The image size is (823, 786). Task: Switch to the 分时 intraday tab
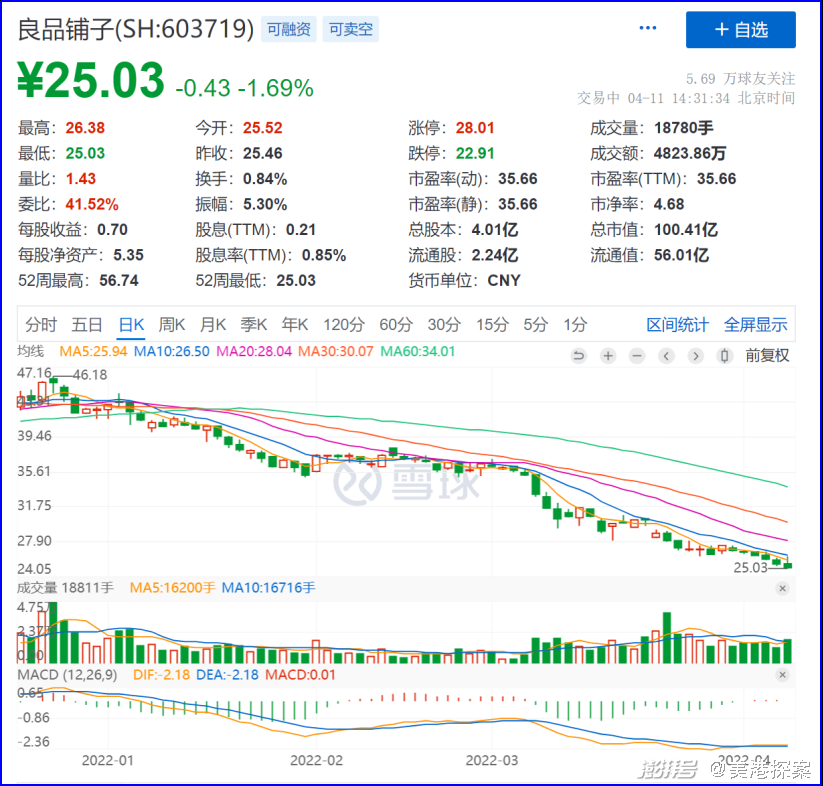click(41, 325)
